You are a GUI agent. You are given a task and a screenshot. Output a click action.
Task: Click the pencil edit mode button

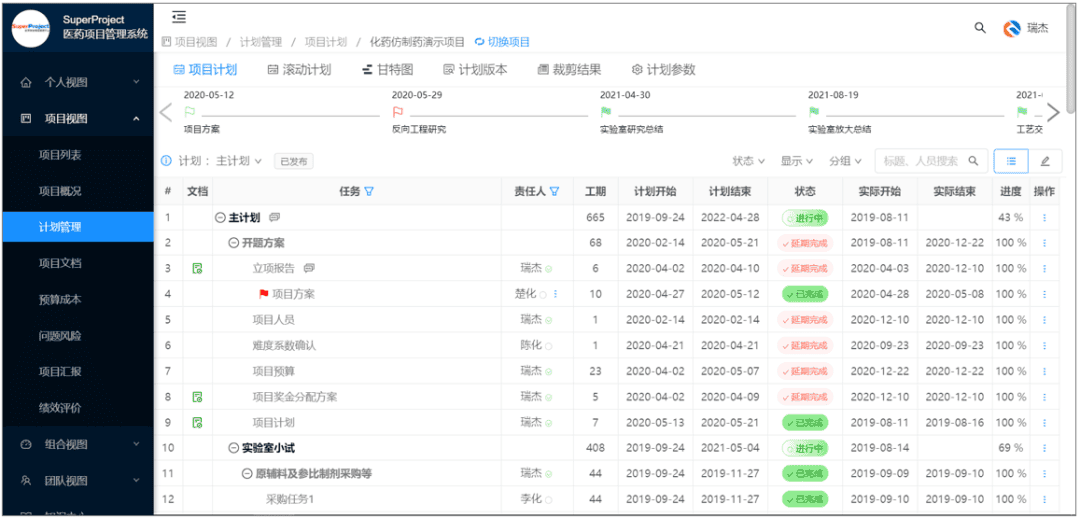(1045, 160)
